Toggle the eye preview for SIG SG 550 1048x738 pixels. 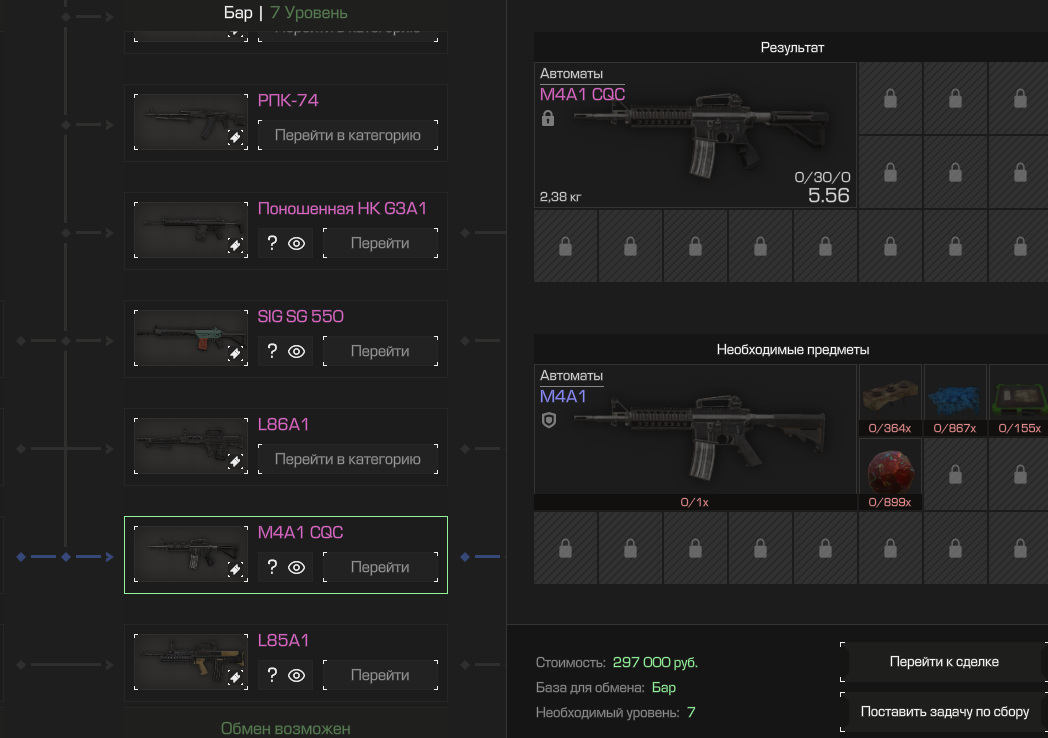297,352
